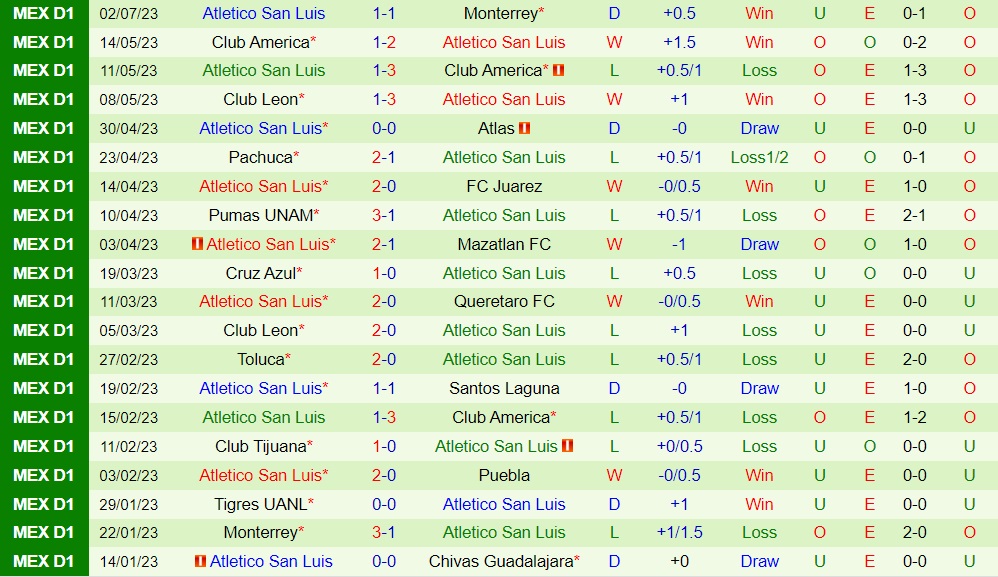The image size is (998, 577).
Task: Select the Santos Laguna team link
Action: (504, 388)
